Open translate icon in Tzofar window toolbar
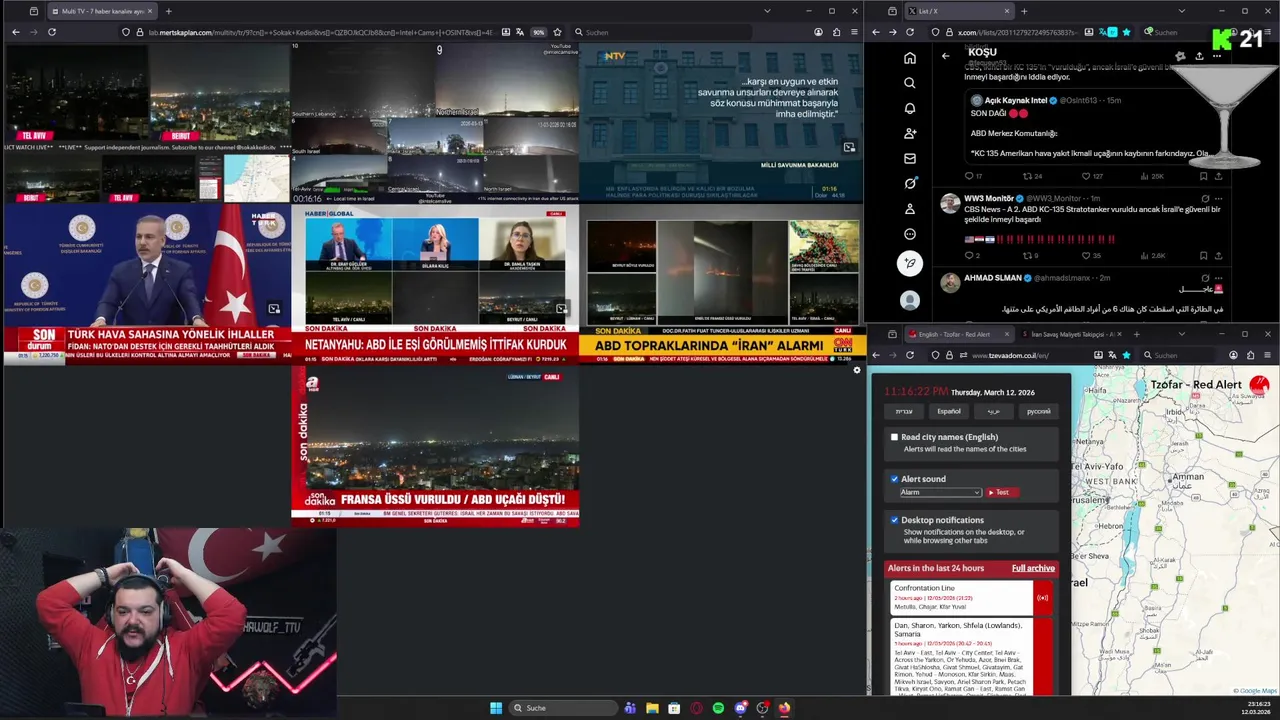 [1112, 355]
